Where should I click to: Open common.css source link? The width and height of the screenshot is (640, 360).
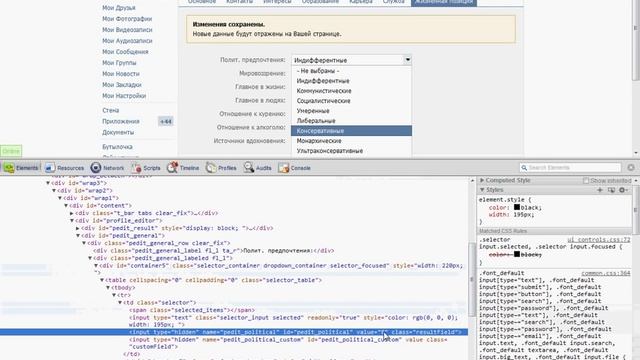[x=606, y=273]
